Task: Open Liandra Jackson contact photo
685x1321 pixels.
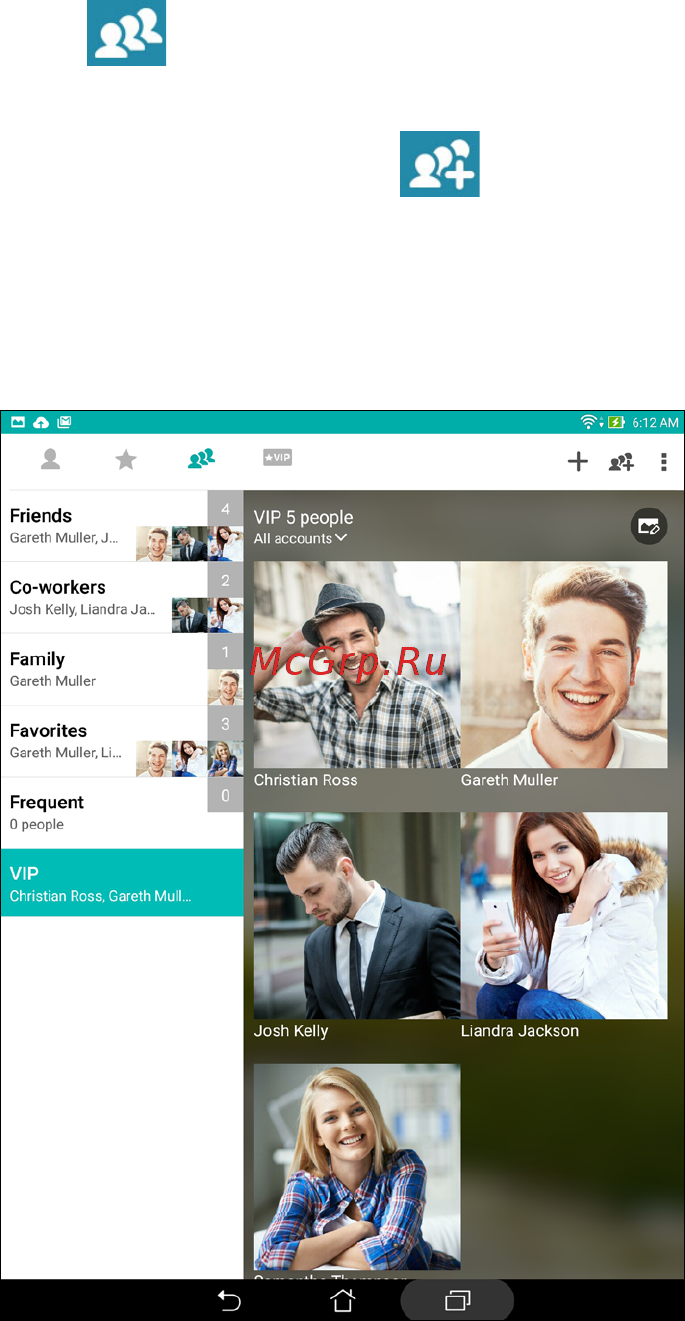Action: [564, 915]
